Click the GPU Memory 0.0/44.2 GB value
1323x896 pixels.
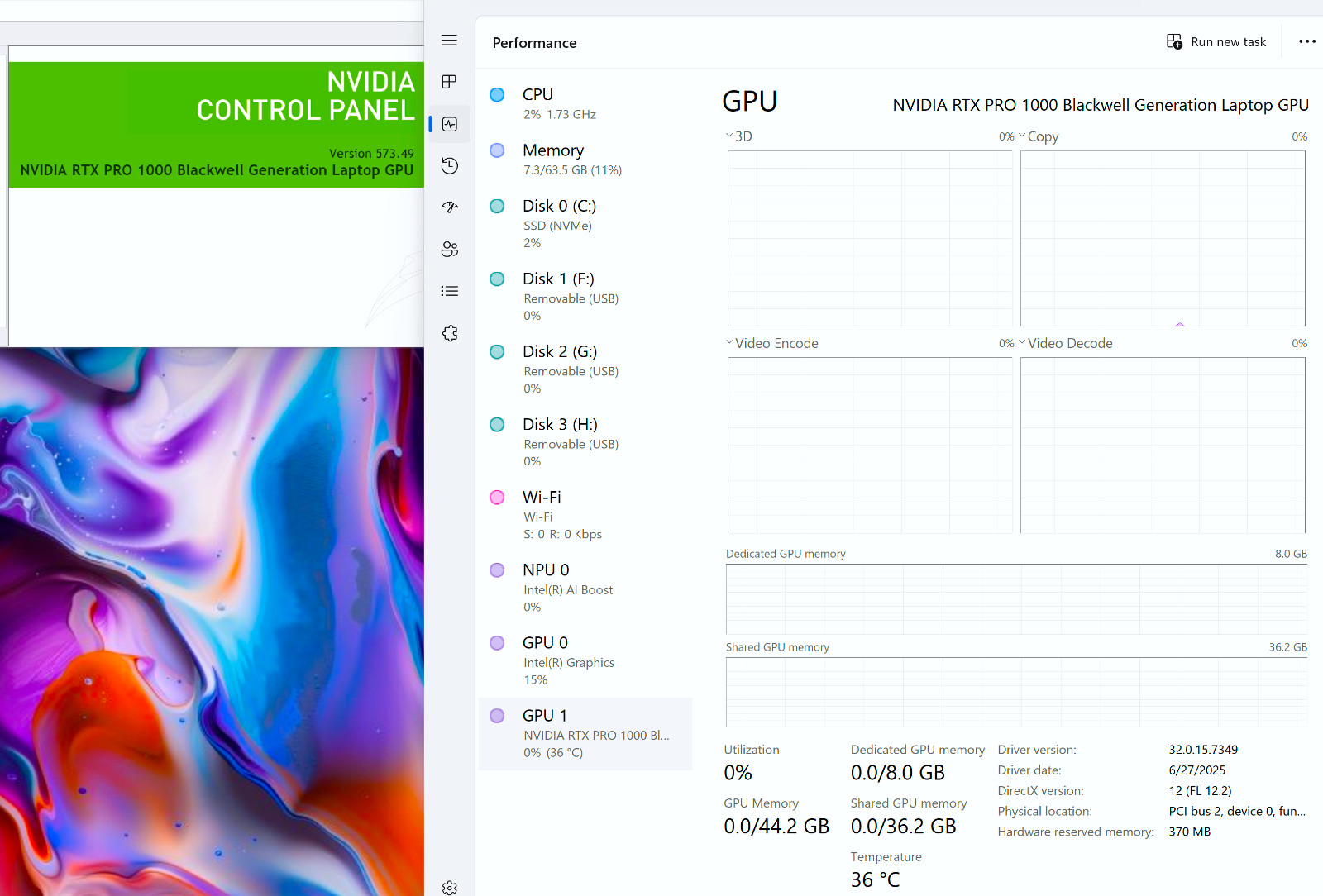click(776, 827)
